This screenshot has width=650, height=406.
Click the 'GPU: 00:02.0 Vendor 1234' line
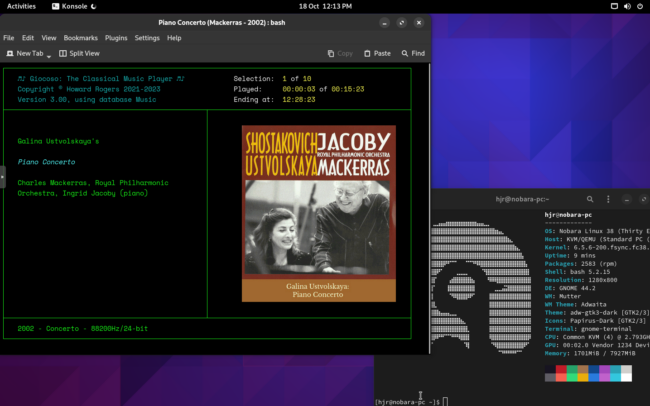coord(597,345)
